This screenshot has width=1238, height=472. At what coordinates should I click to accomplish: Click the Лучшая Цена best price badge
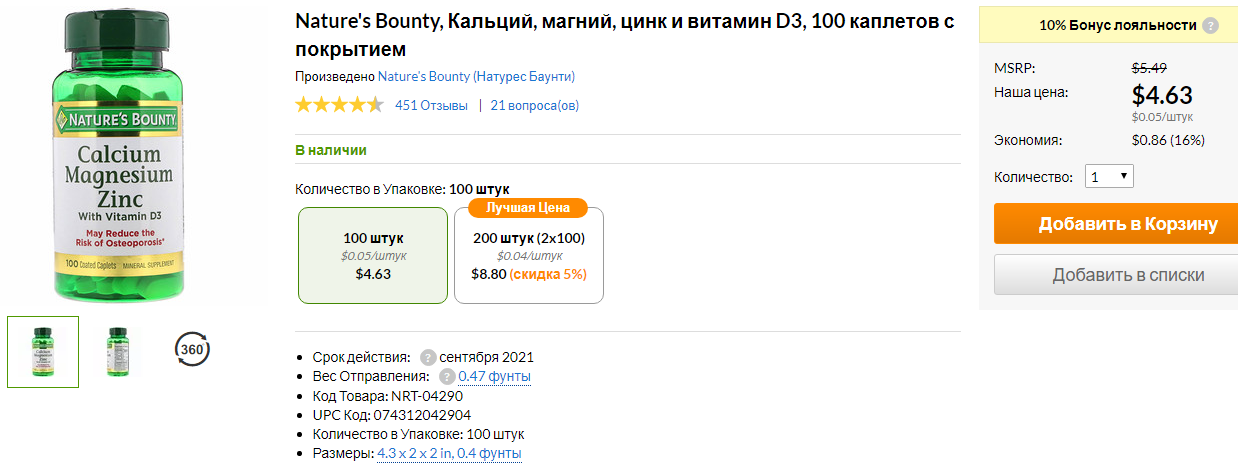[528, 207]
